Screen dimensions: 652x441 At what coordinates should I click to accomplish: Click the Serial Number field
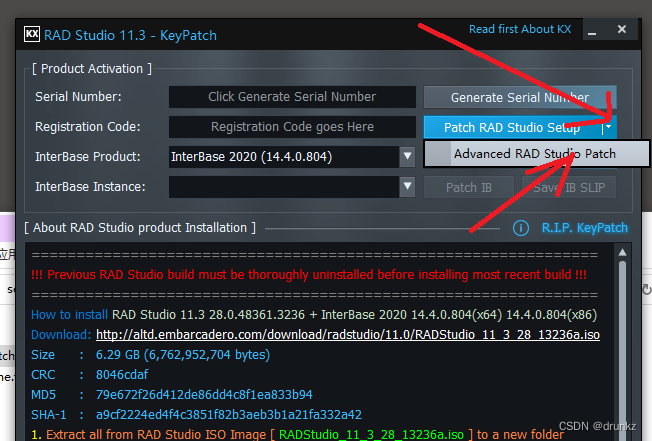point(292,97)
